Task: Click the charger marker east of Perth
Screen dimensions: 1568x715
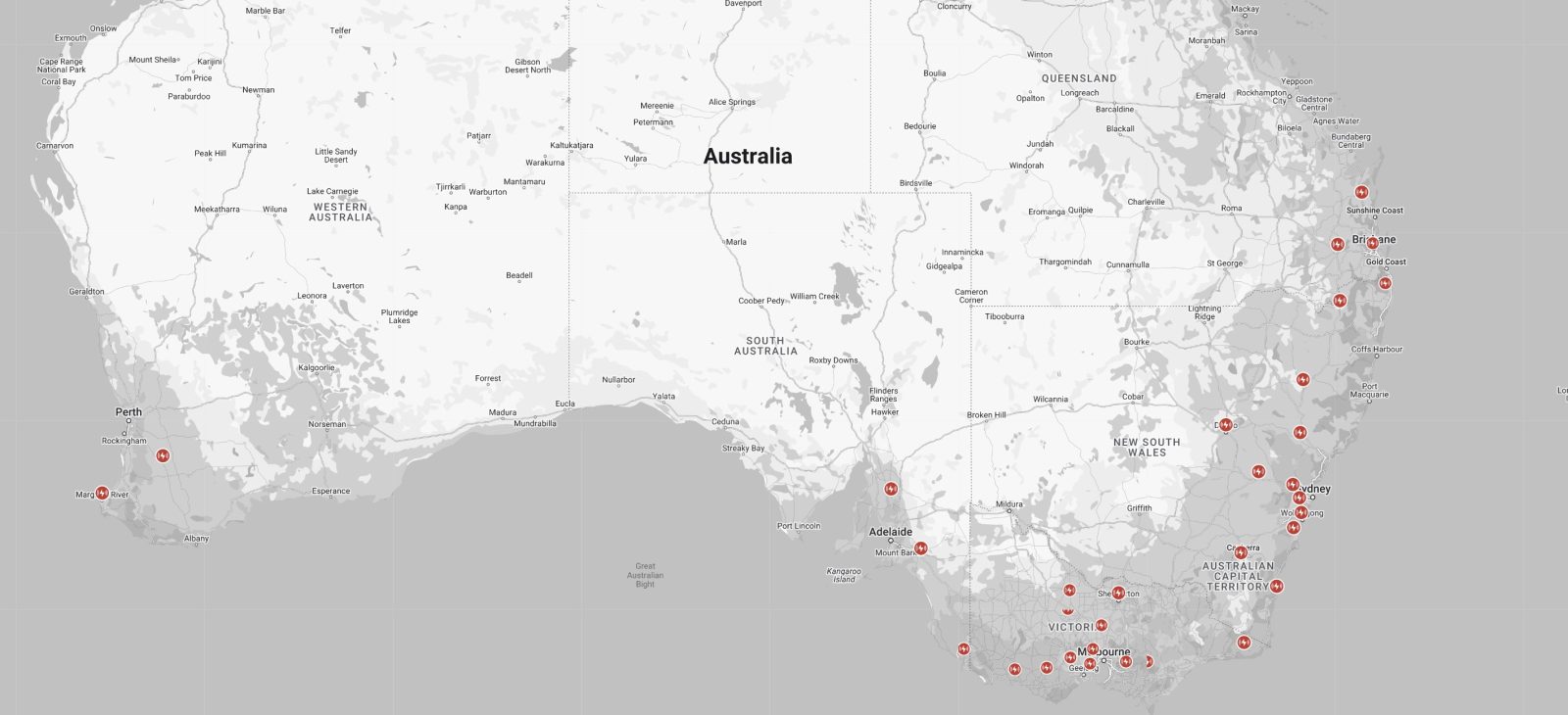Action: coord(163,455)
